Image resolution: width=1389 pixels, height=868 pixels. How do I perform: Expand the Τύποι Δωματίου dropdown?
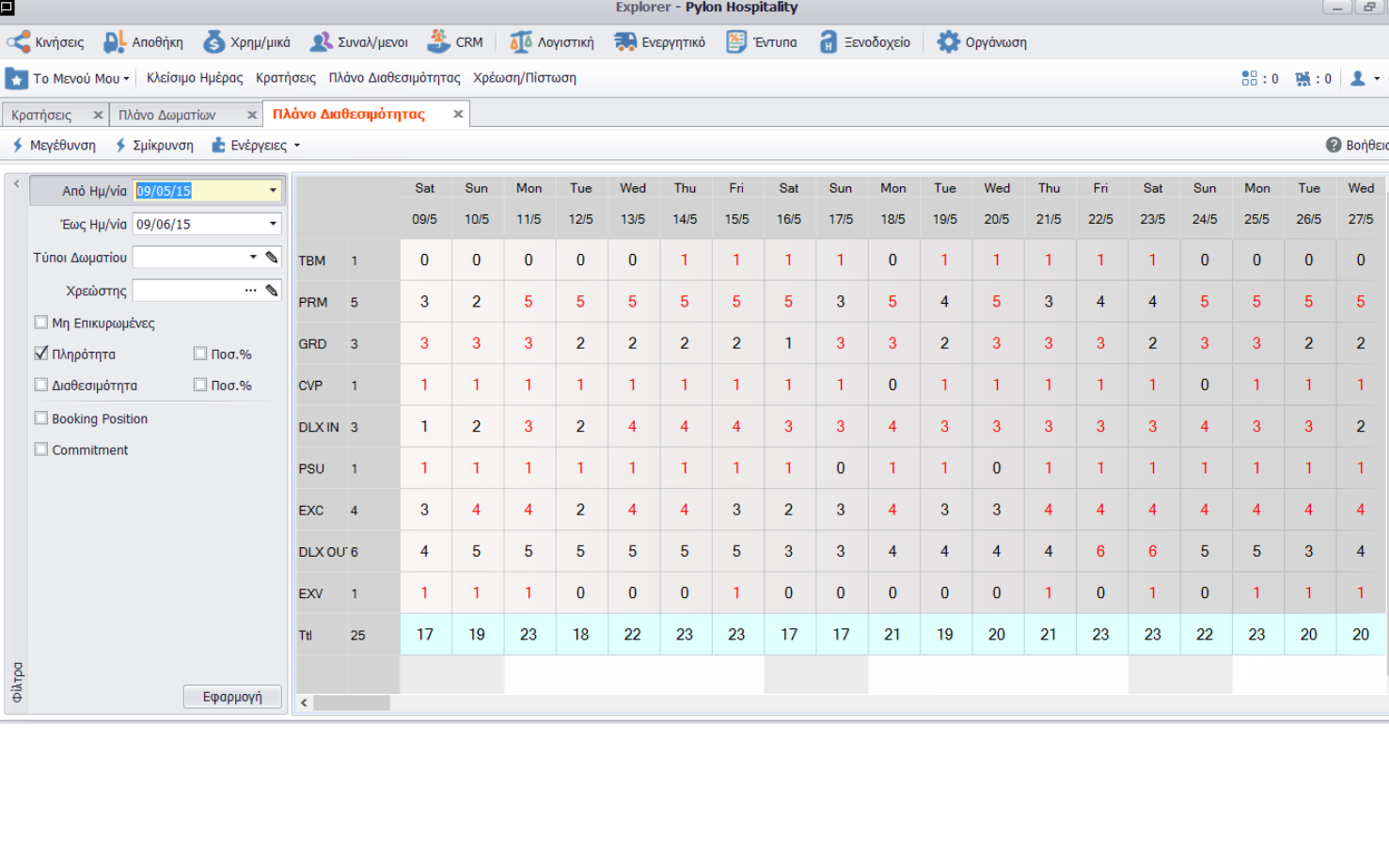pos(253,258)
